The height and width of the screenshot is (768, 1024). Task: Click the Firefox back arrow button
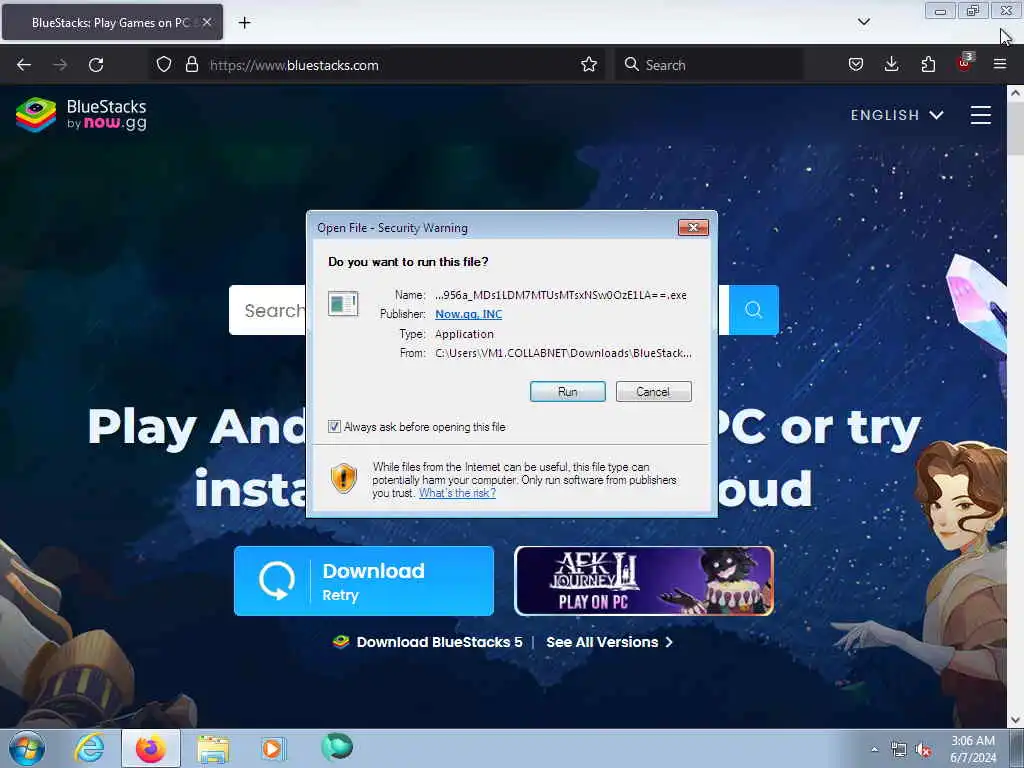(24, 65)
